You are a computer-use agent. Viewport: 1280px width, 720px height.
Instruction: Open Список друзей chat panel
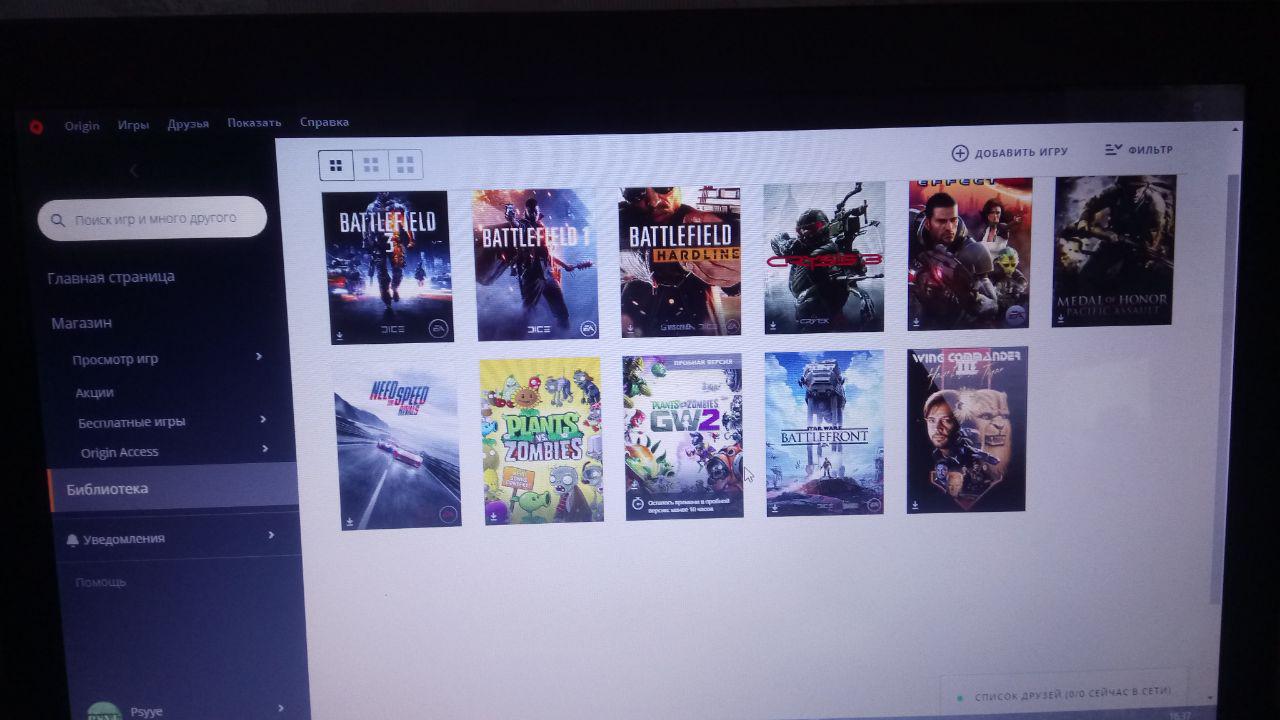[1064, 693]
